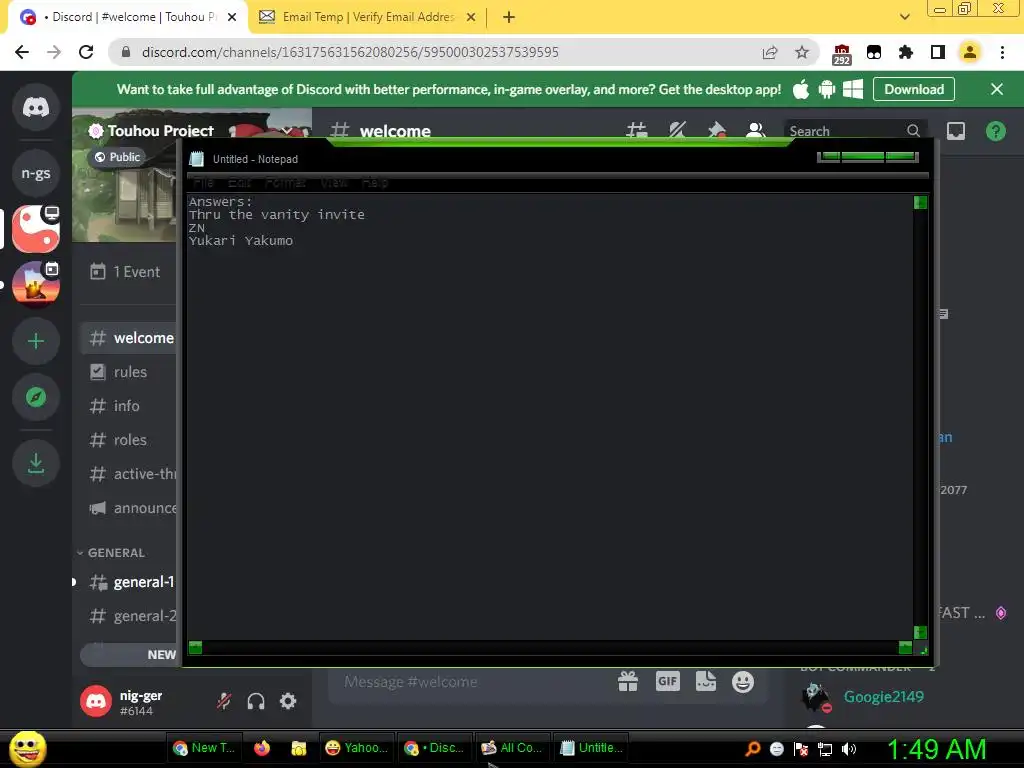Close the Email Temp browser tab
Viewport: 1024px width, 768px height.
tap(471, 18)
